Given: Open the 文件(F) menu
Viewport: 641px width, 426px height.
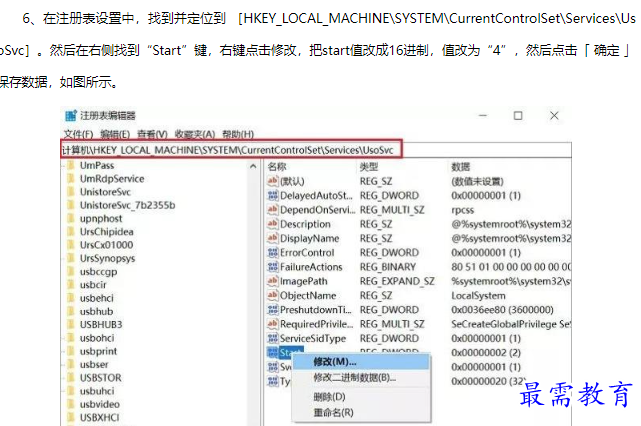Looking at the screenshot, I should tap(78, 134).
